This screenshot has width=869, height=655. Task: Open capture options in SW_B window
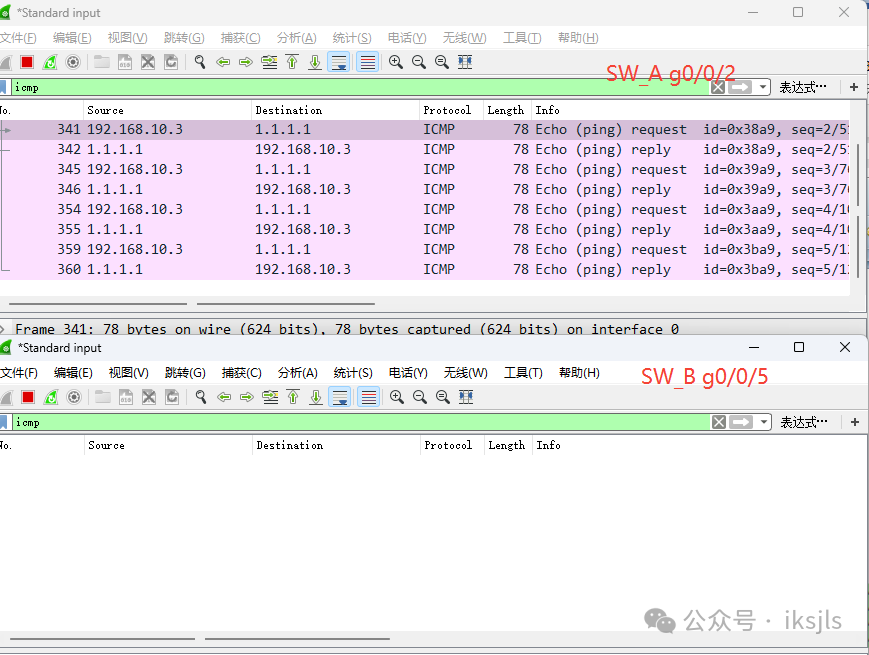[x=74, y=397]
